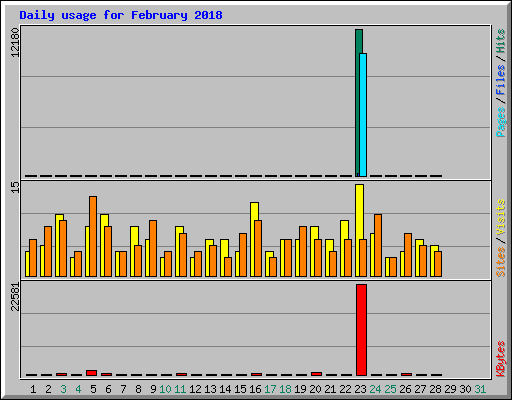This screenshot has height=400, width=512.
Task: Click the Pages legend label
Action: click(x=501, y=122)
